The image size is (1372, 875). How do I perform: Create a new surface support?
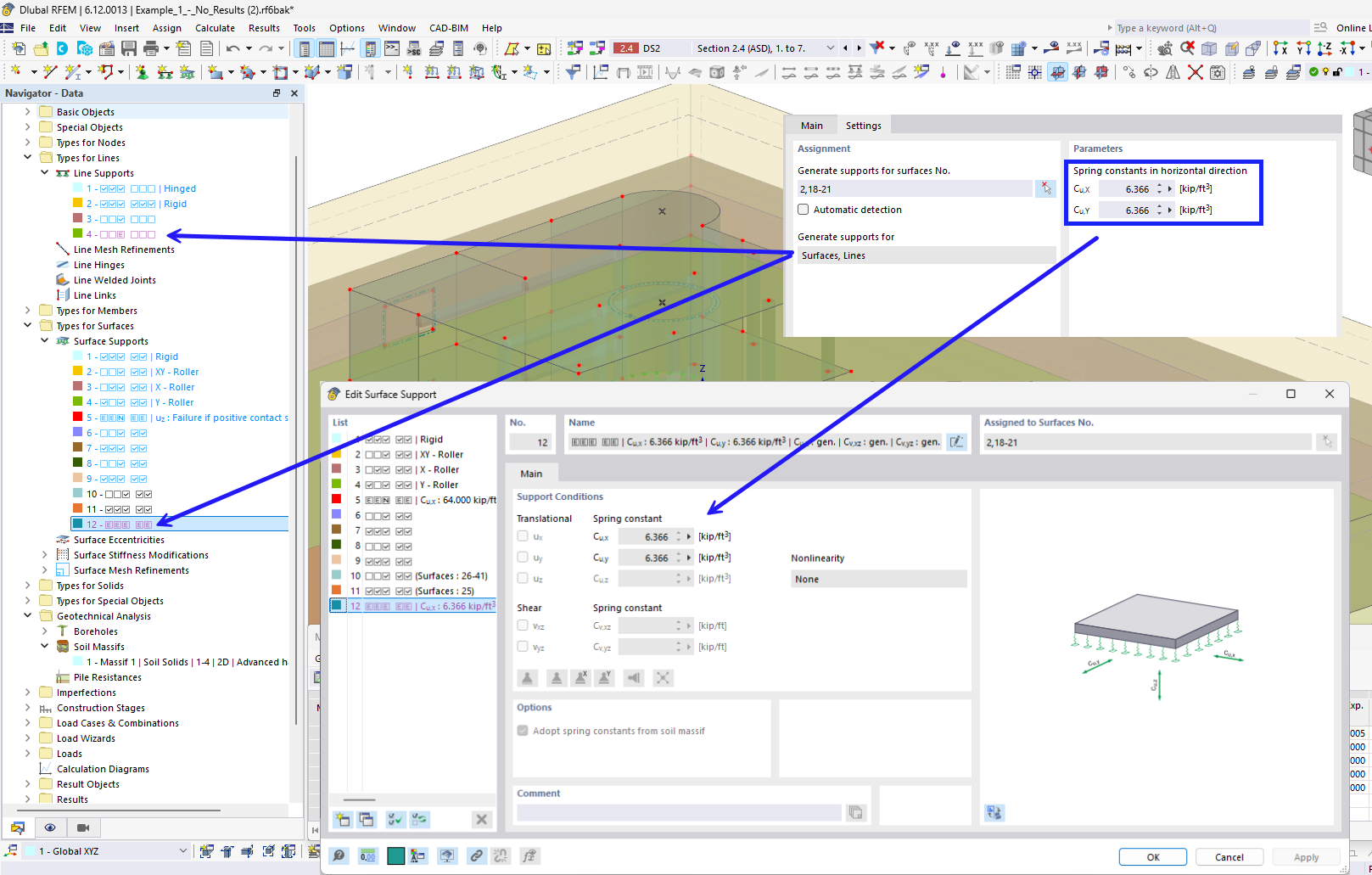point(341,819)
